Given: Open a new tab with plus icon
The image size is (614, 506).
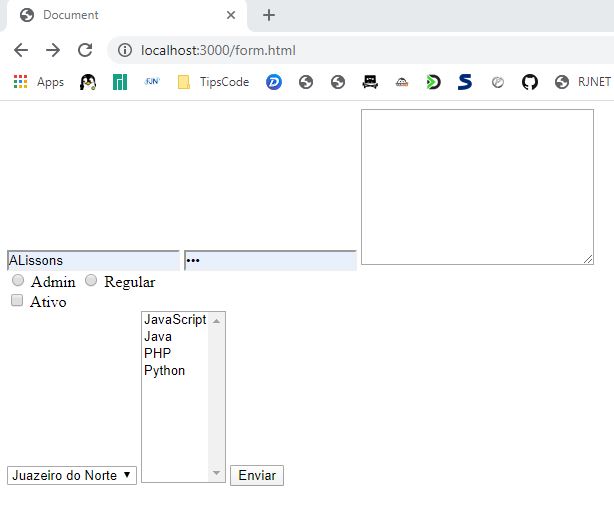Looking at the screenshot, I should click(x=269, y=15).
